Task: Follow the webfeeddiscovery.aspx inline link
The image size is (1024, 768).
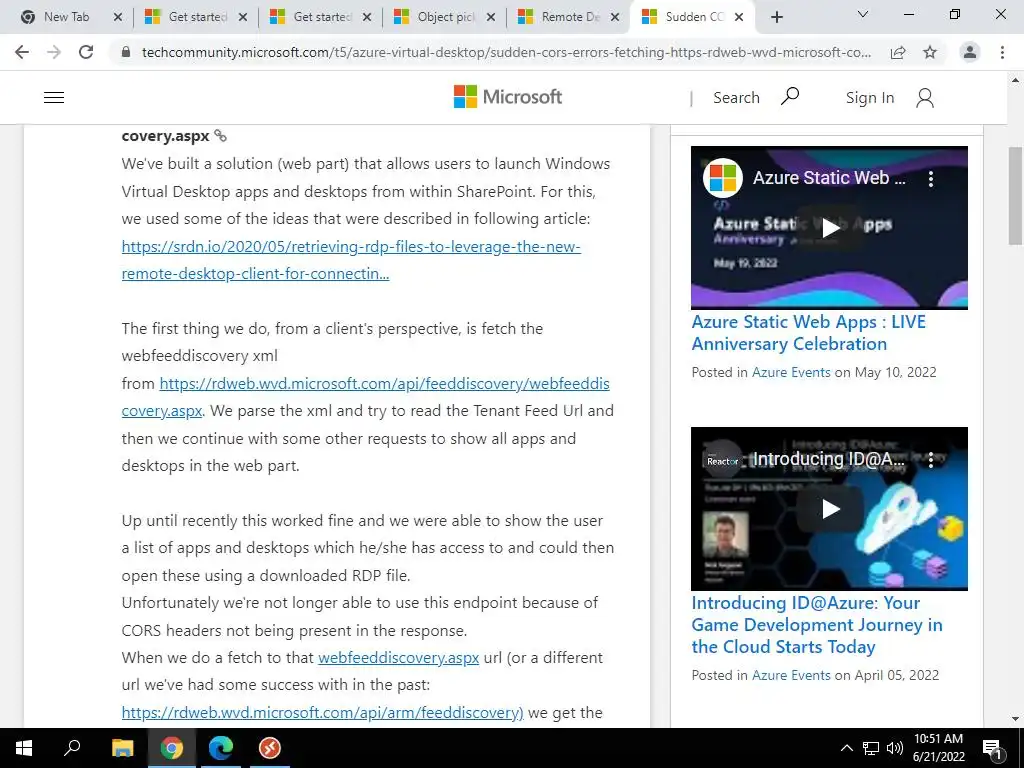Action: [398, 658]
